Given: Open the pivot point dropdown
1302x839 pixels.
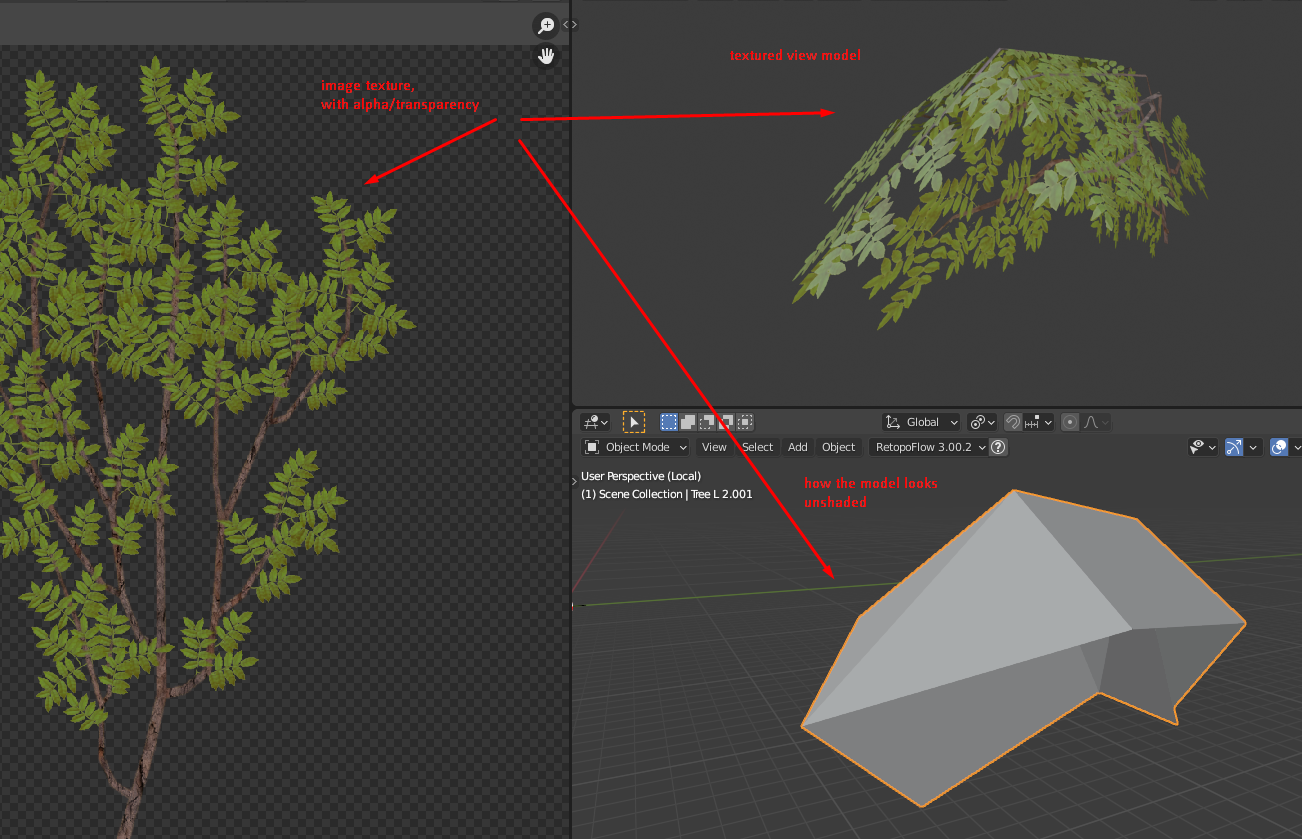Looking at the screenshot, I should [x=982, y=422].
